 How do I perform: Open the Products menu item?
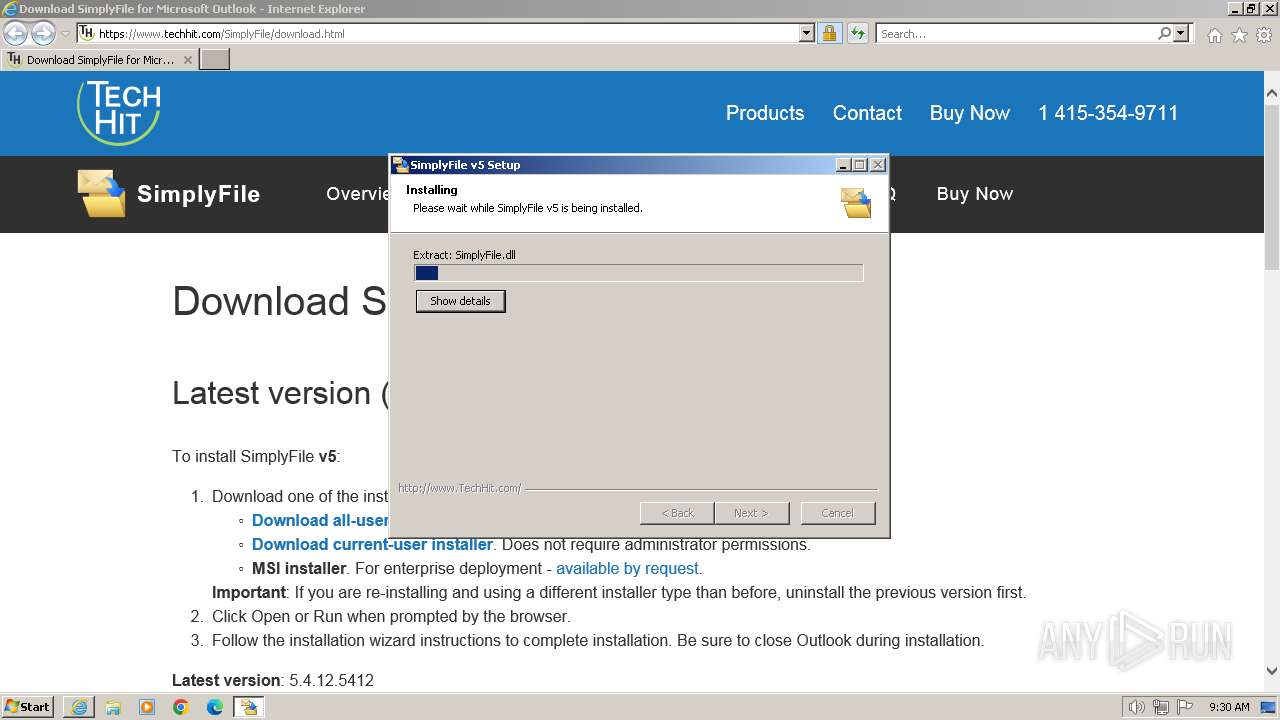click(x=765, y=113)
